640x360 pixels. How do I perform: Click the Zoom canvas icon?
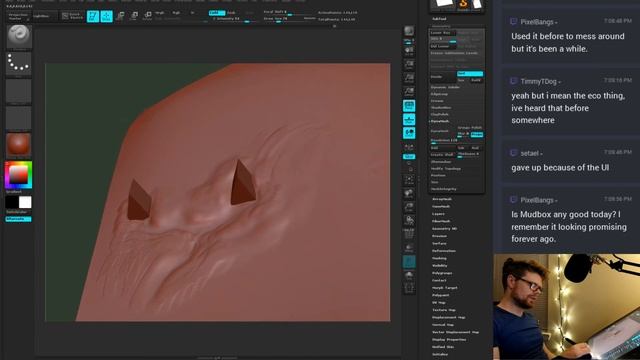coord(409,64)
